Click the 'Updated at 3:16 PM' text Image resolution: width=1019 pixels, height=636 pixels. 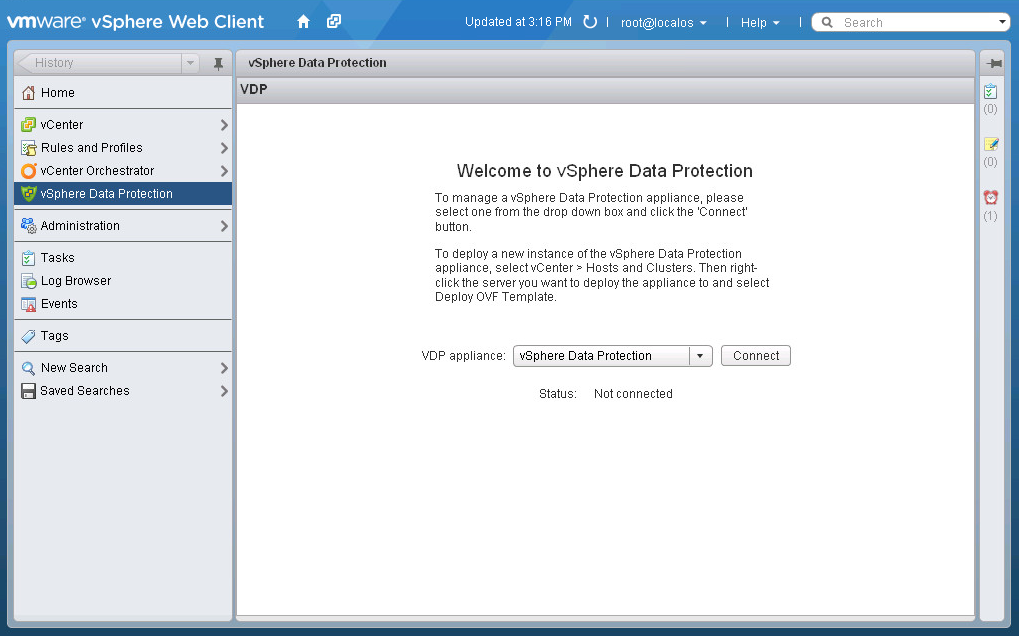pos(518,22)
